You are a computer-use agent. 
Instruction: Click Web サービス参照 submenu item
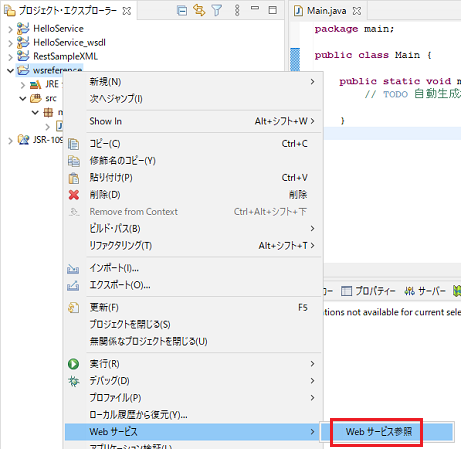pos(387,432)
